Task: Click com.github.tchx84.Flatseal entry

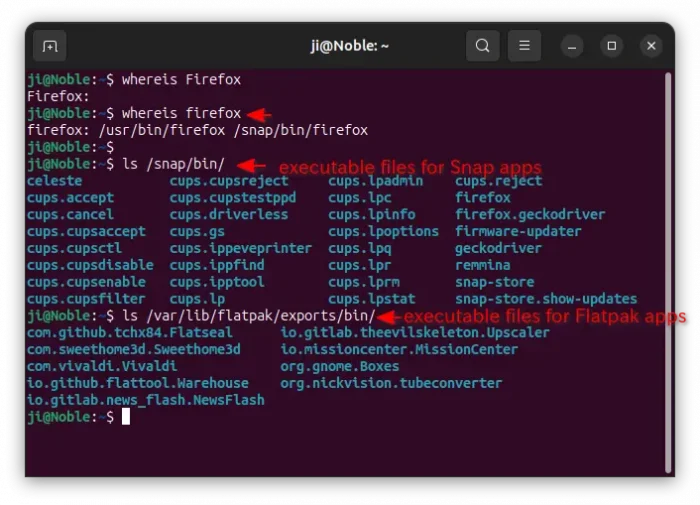Action: tap(130, 333)
